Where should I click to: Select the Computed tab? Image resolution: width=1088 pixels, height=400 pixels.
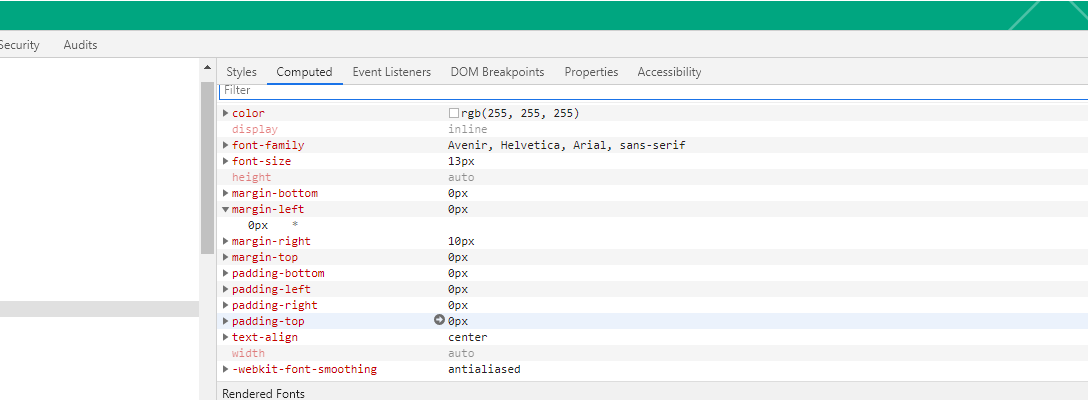[304, 72]
